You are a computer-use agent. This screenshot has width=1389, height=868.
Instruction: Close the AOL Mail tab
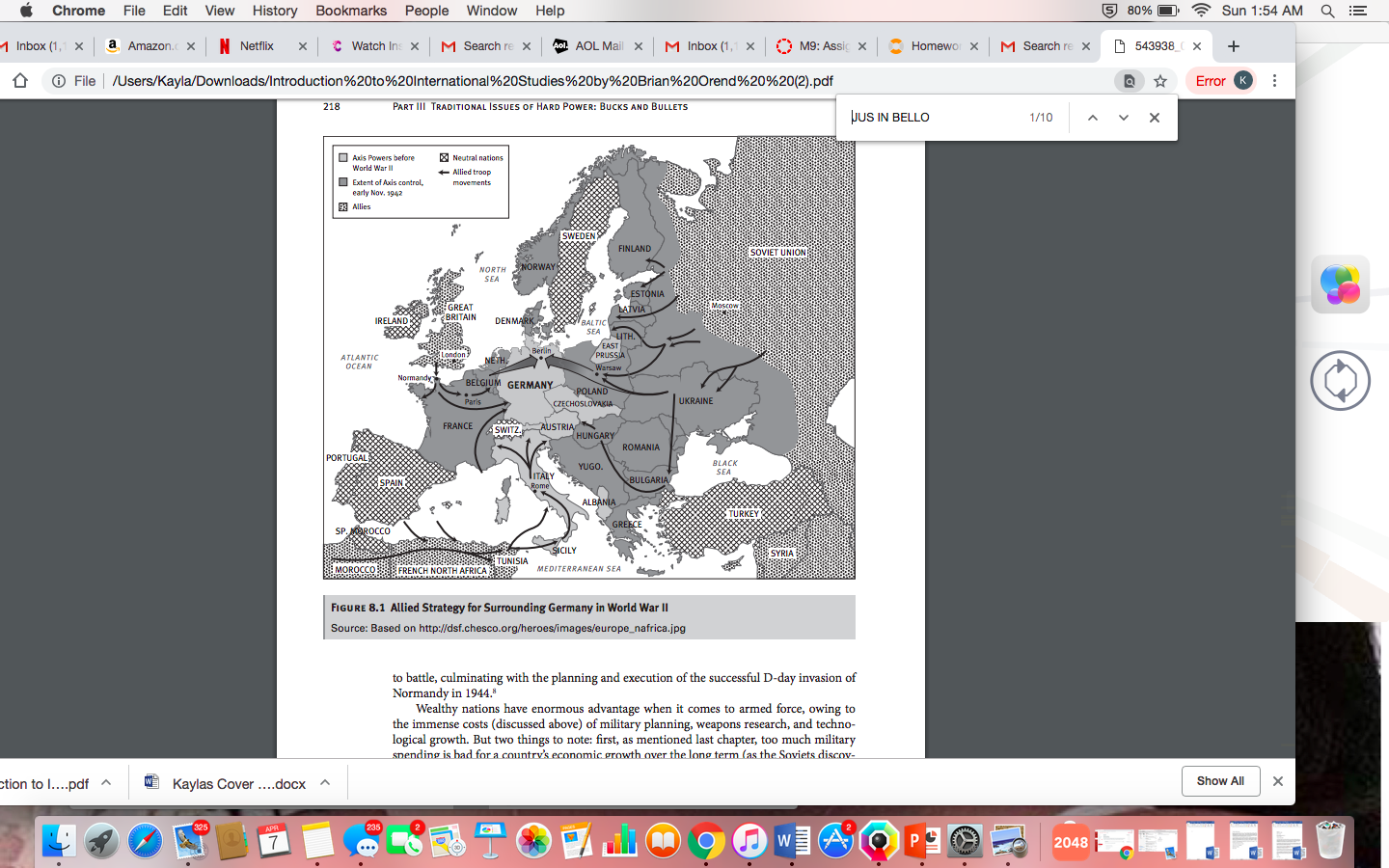[x=639, y=46]
